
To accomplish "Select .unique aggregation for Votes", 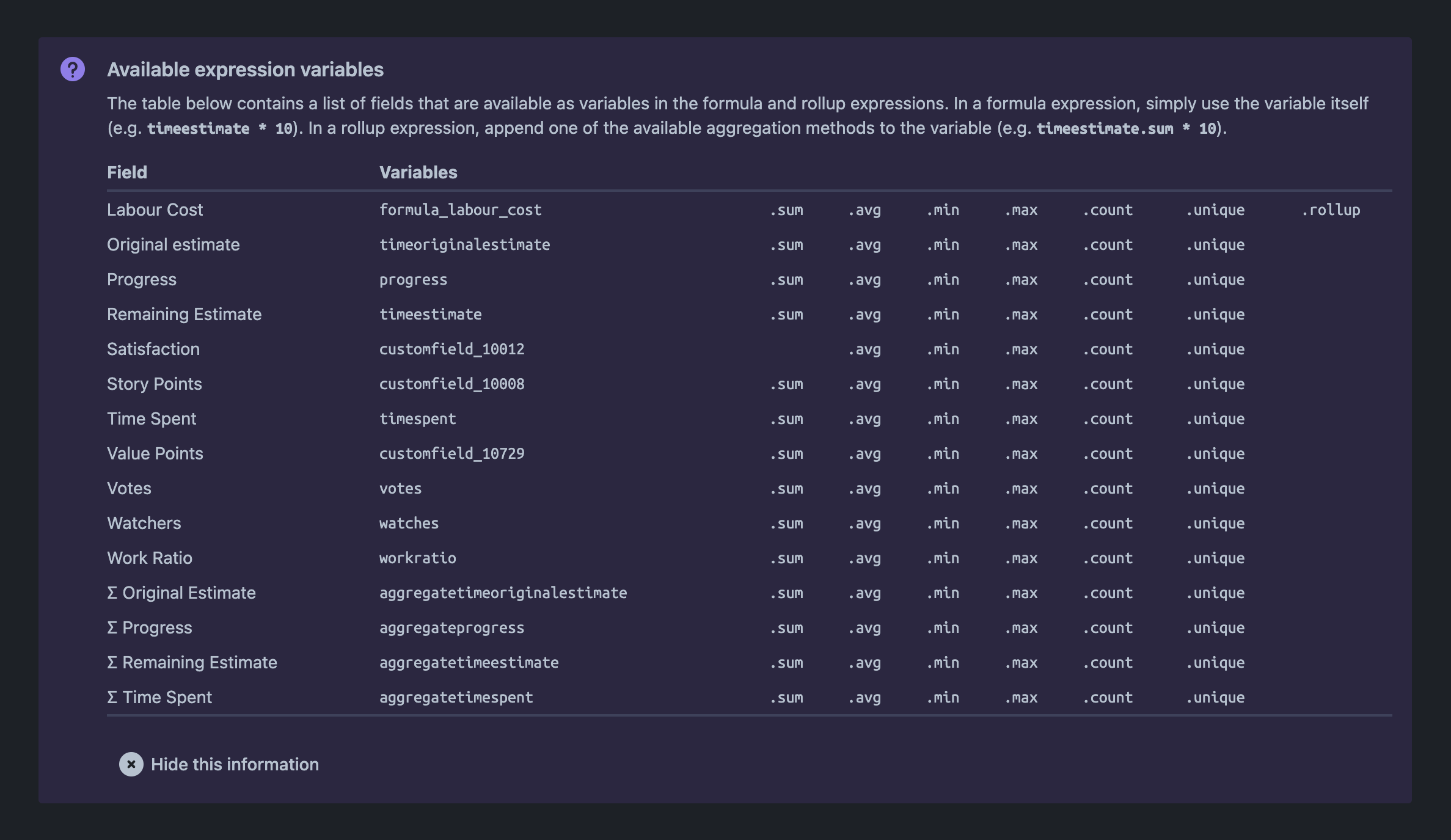I will 1215,488.
